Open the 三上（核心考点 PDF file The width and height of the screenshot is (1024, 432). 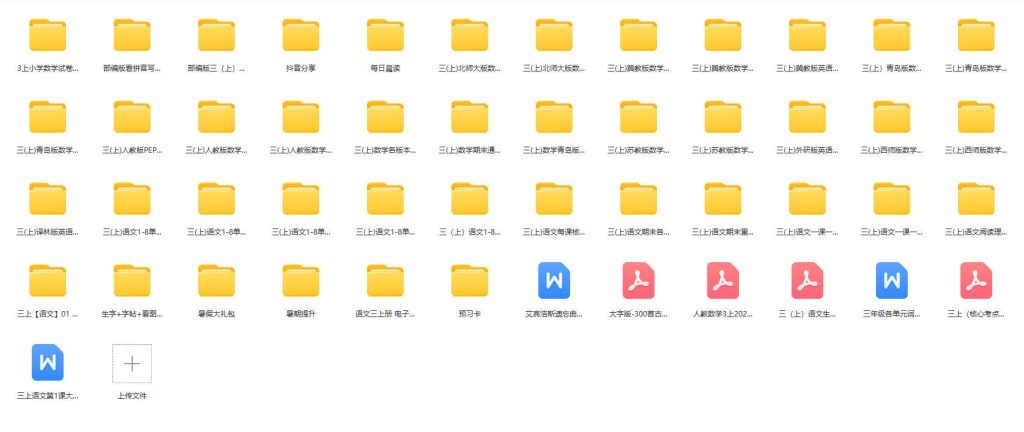[x=975, y=281]
